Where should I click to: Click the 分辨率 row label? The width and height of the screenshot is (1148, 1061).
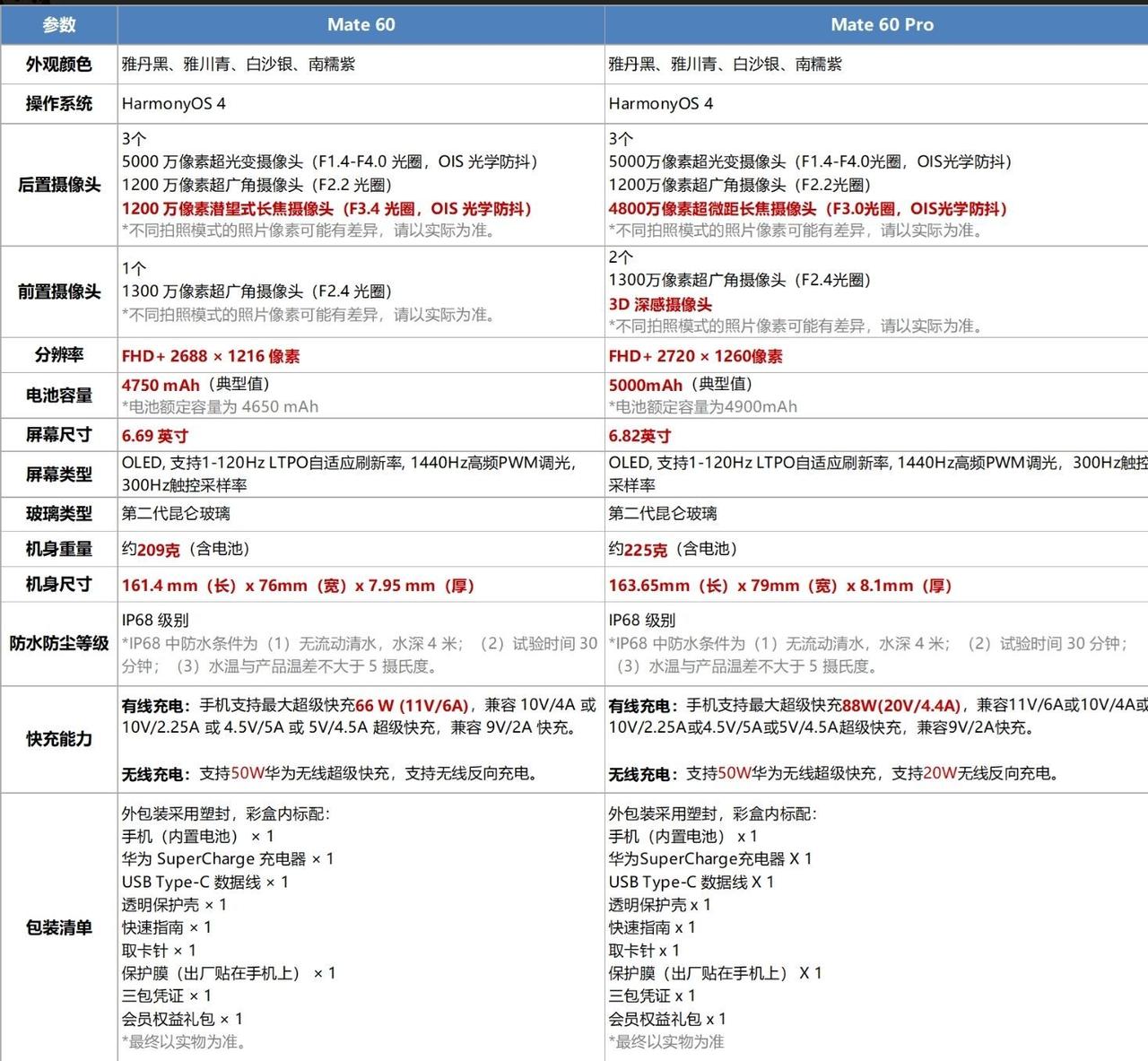pyautogui.click(x=58, y=355)
